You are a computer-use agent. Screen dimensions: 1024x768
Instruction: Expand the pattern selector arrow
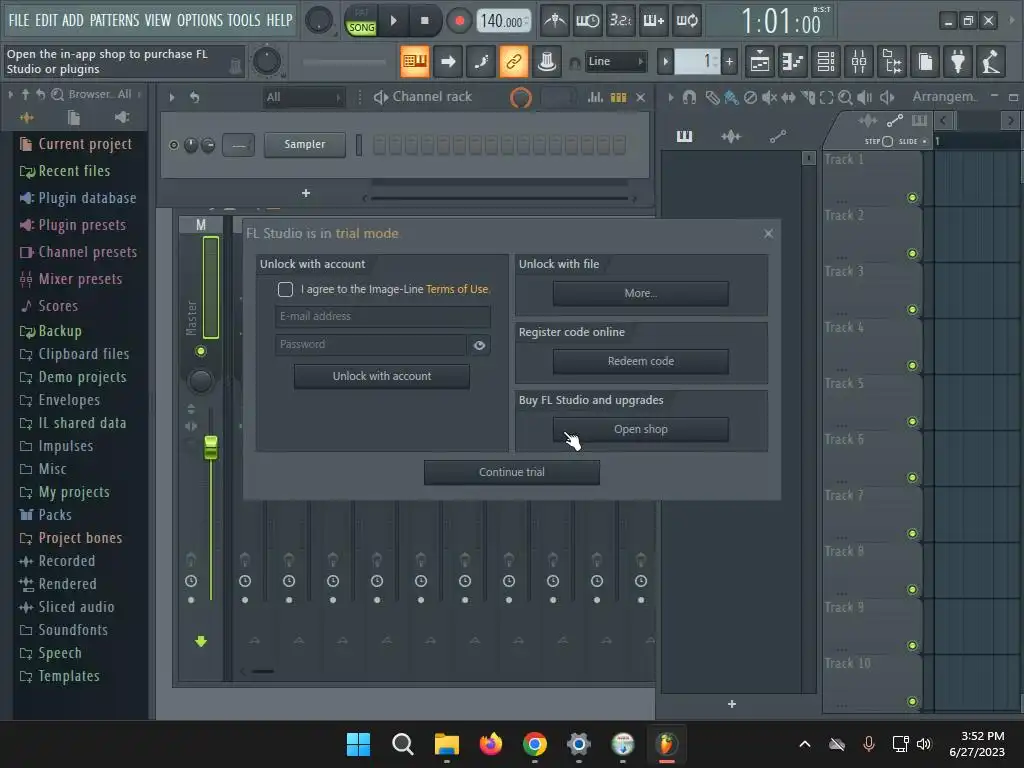(665, 61)
